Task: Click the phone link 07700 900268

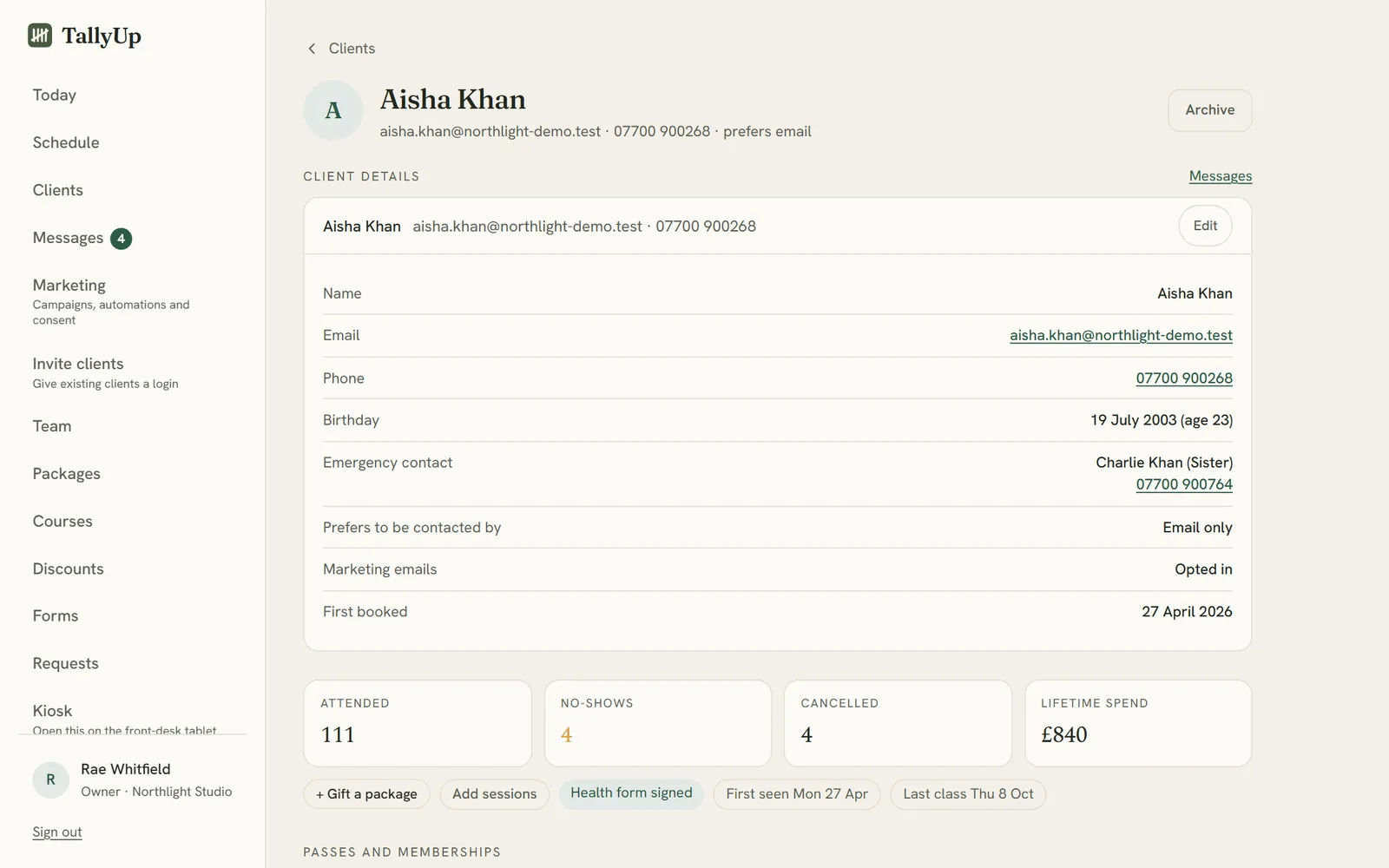Action: (1184, 378)
